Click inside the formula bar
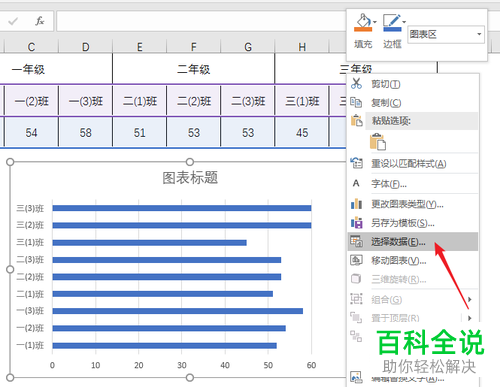Image resolution: width=500 pixels, height=387 pixels. (x=201, y=21)
